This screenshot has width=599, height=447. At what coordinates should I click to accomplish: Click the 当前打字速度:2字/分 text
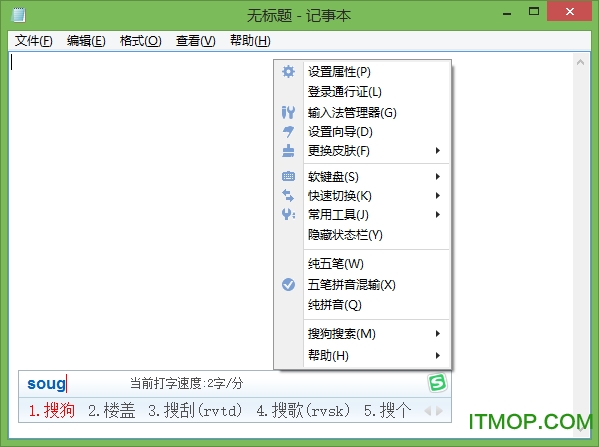(x=186, y=383)
